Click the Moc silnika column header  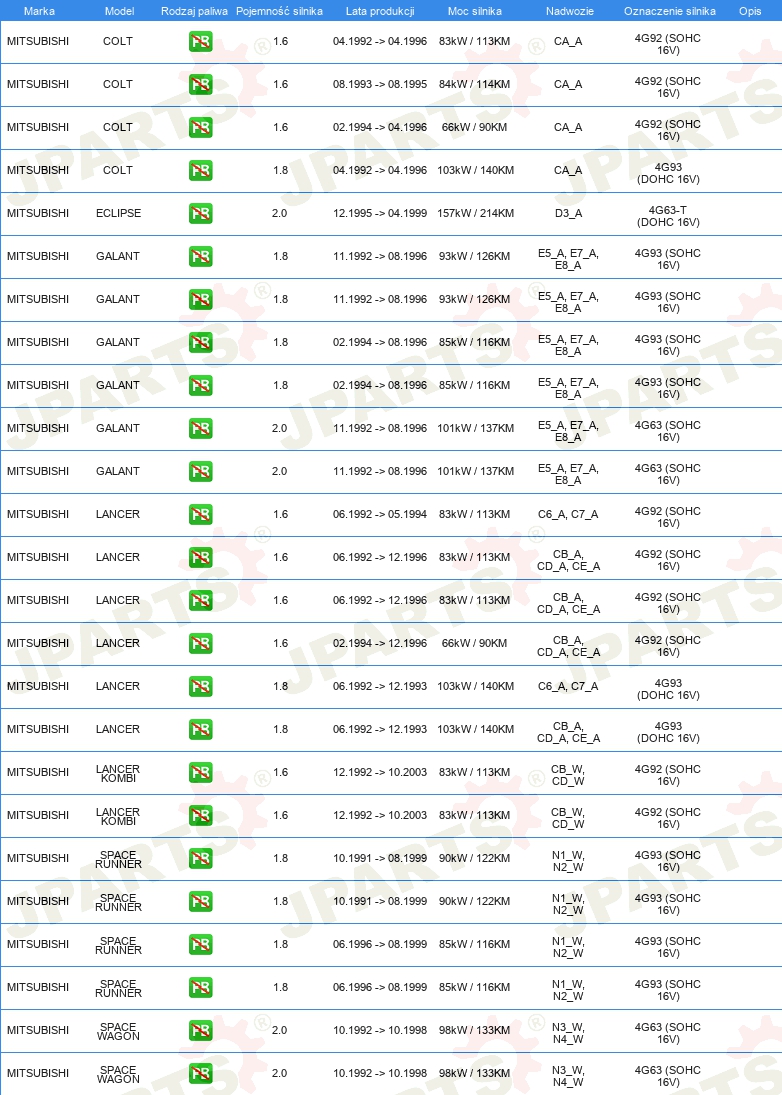(475, 11)
